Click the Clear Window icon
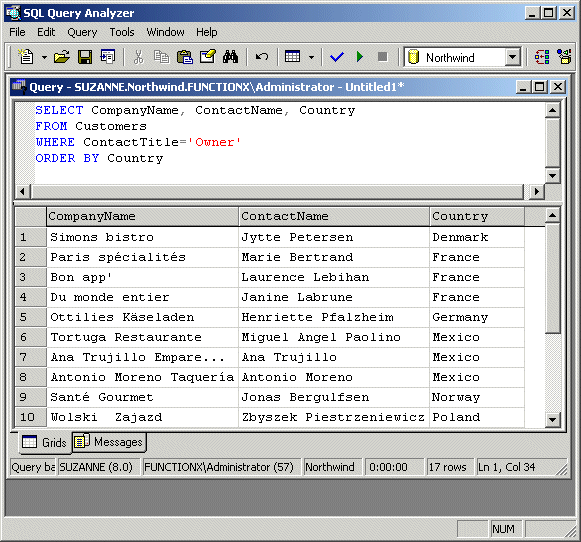Viewport: 581px width, 542px height. pyautogui.click(x=208, y=57)
